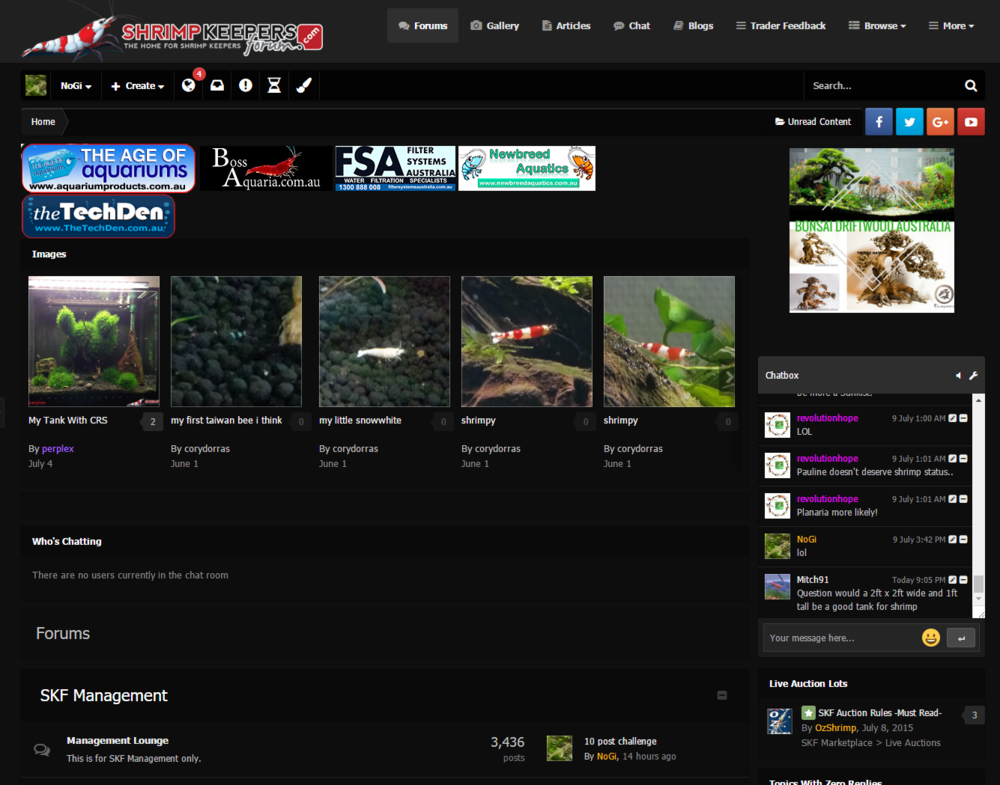Open the NoGi user dropdown menu
The width and height of the screenshot is (1000, 785).
click(76, 85)
